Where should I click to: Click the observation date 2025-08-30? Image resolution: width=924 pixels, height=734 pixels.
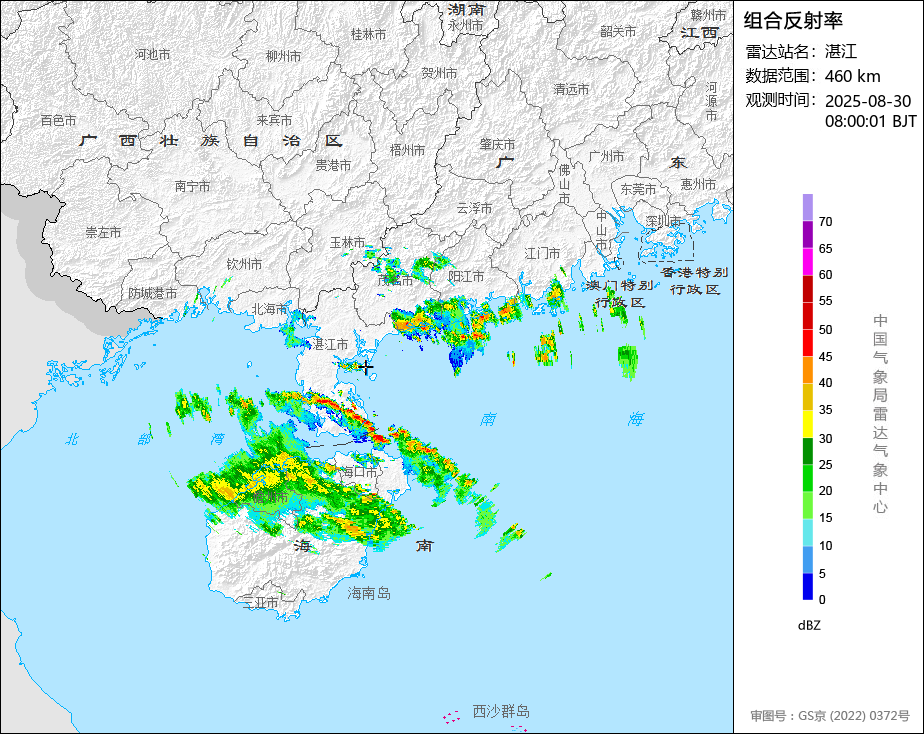click(868, 101)
